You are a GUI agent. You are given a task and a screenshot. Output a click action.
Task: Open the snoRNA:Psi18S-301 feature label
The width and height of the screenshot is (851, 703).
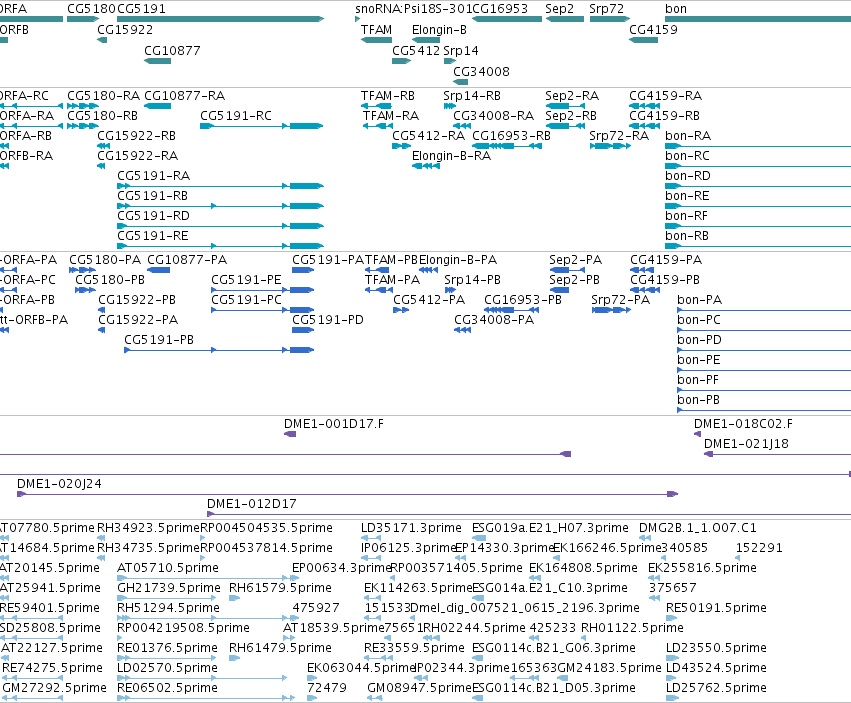[413, 9]
